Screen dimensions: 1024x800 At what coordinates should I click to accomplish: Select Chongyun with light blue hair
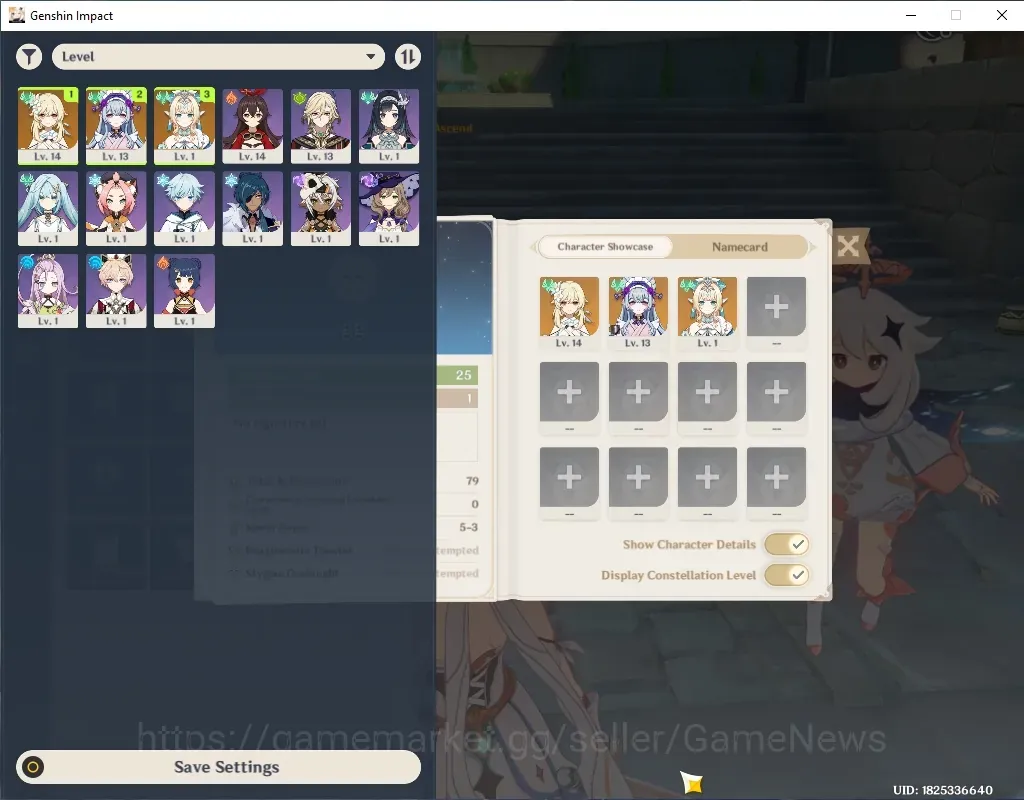click(x=184, y=208)
